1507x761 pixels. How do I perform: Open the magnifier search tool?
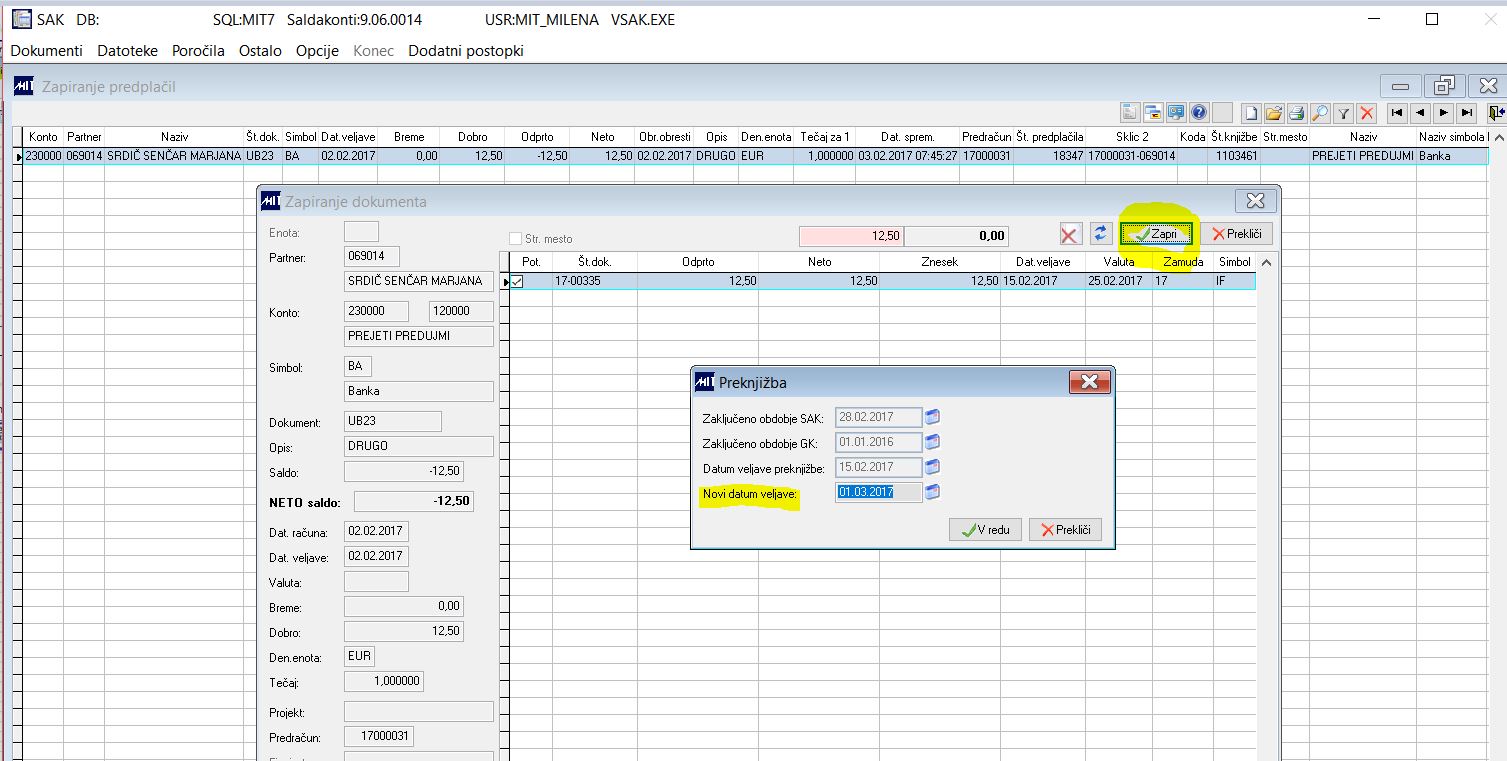(x=1320, y=113)
